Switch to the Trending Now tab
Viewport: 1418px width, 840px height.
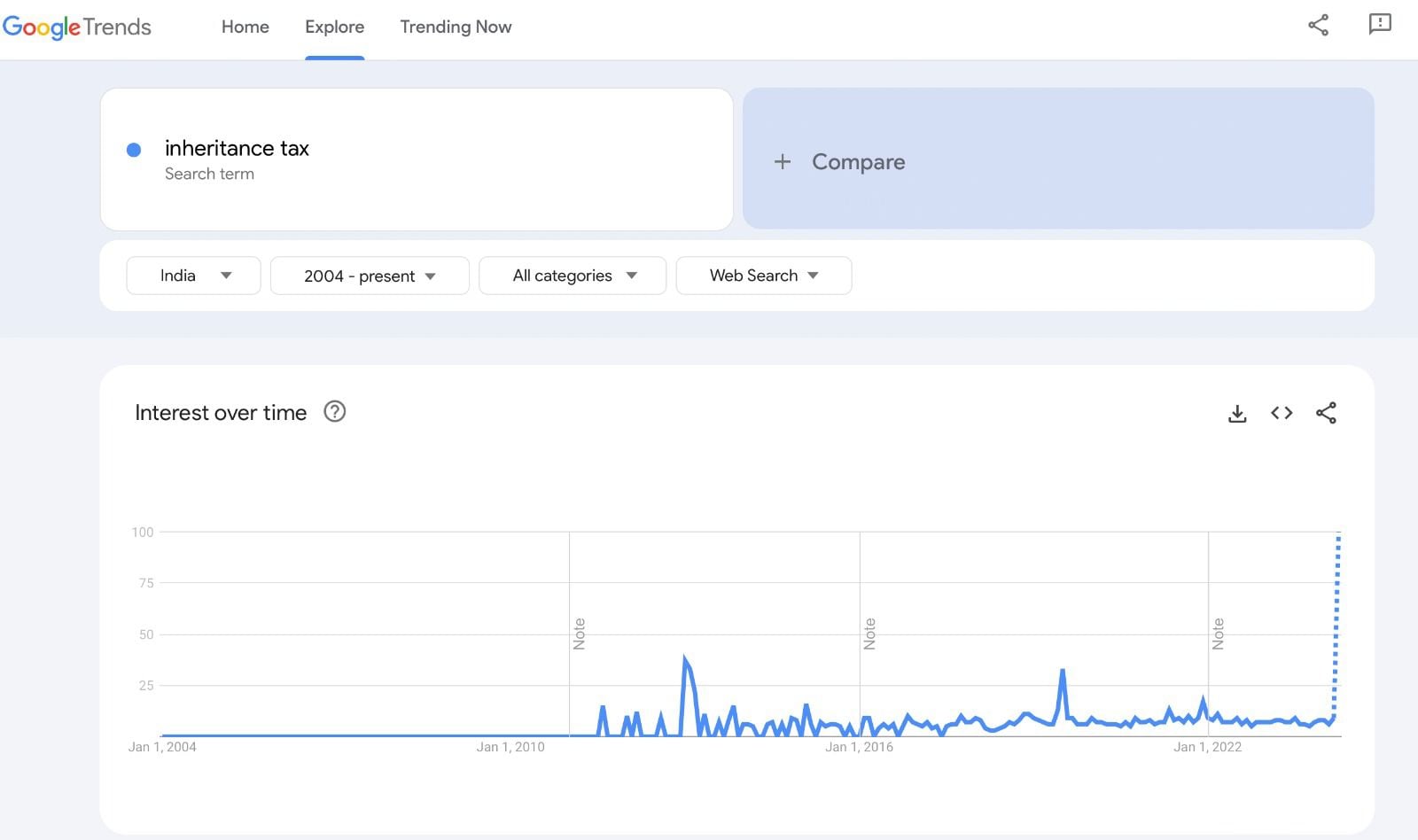coord(456,27)
